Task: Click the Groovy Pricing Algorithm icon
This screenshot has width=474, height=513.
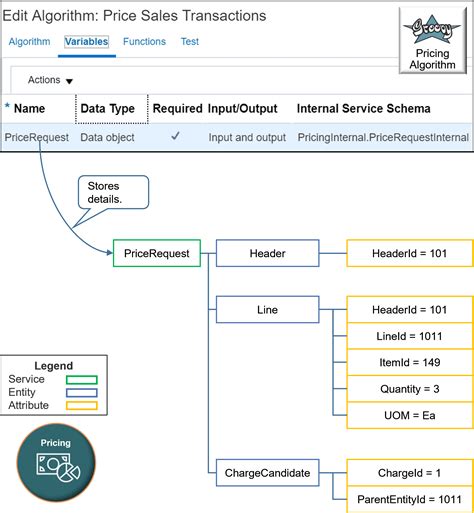Action: pyautogui.click(x=432, y=41)
